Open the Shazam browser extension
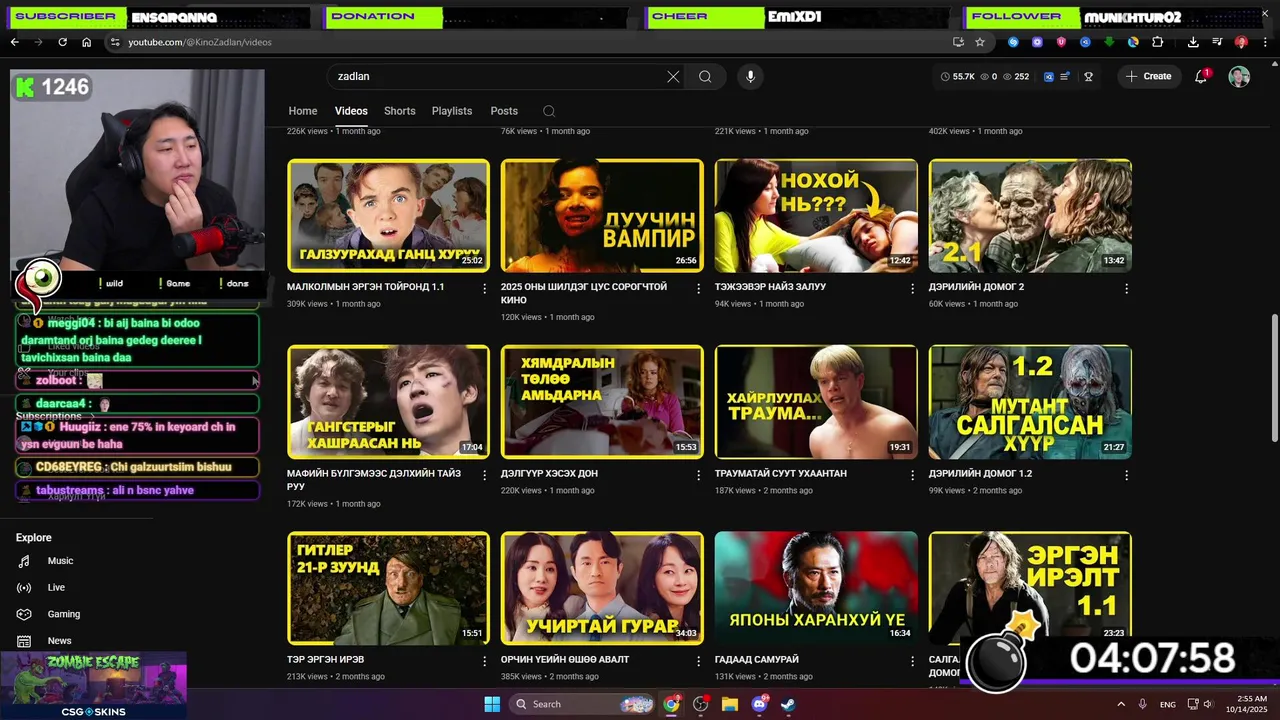 coord(1013,42)
